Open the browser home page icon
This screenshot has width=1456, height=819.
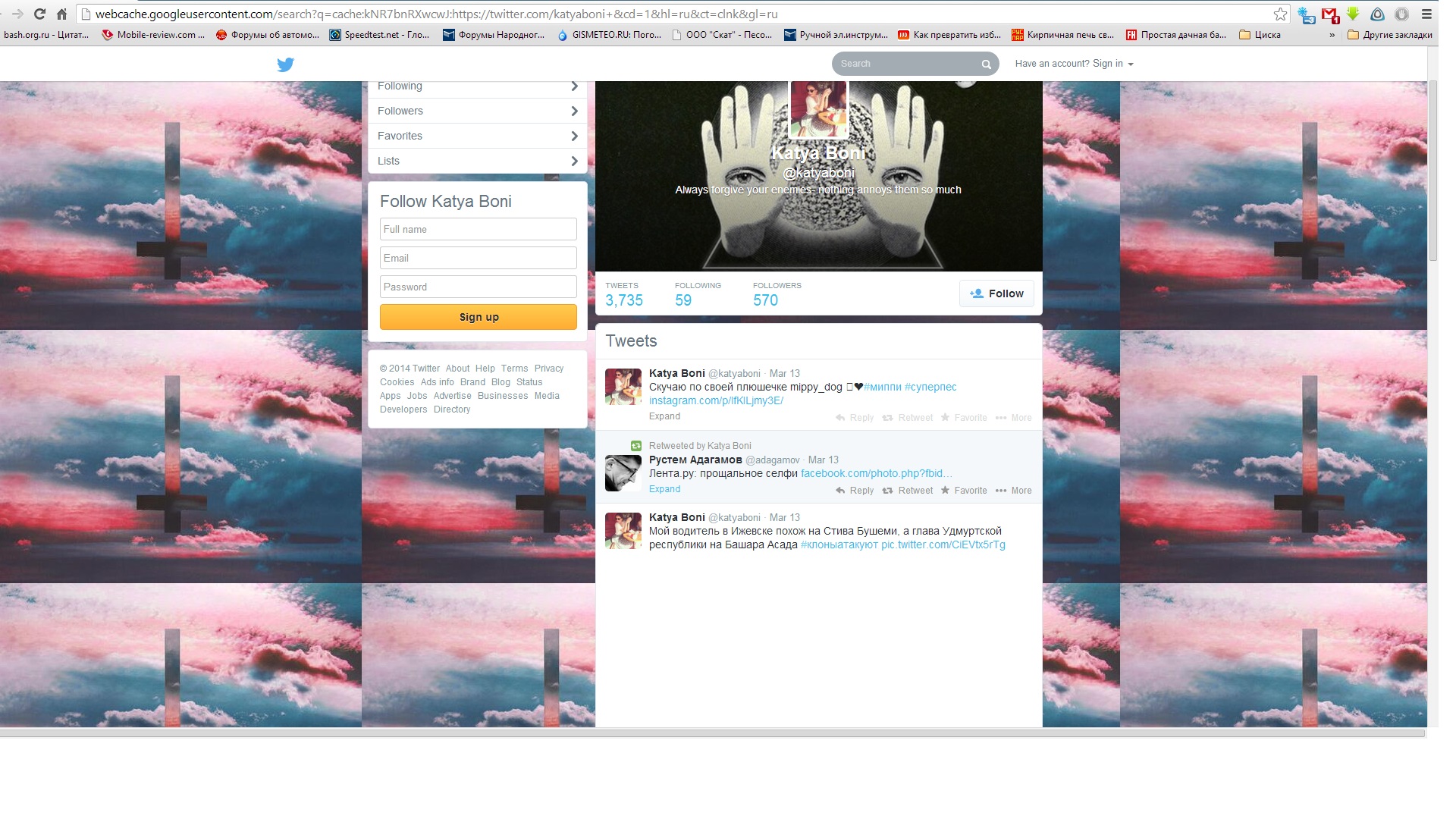tap(62, 14)
